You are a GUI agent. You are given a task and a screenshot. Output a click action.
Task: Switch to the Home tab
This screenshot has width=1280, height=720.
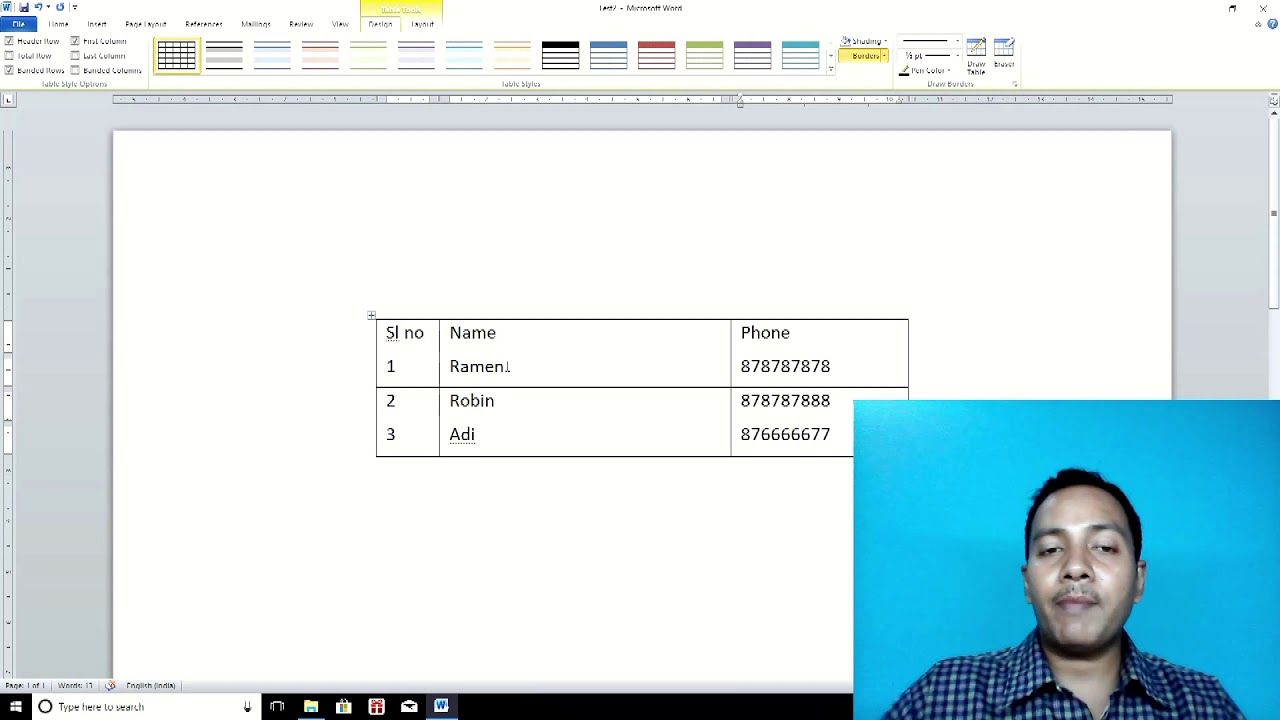(x=58, y=24)
